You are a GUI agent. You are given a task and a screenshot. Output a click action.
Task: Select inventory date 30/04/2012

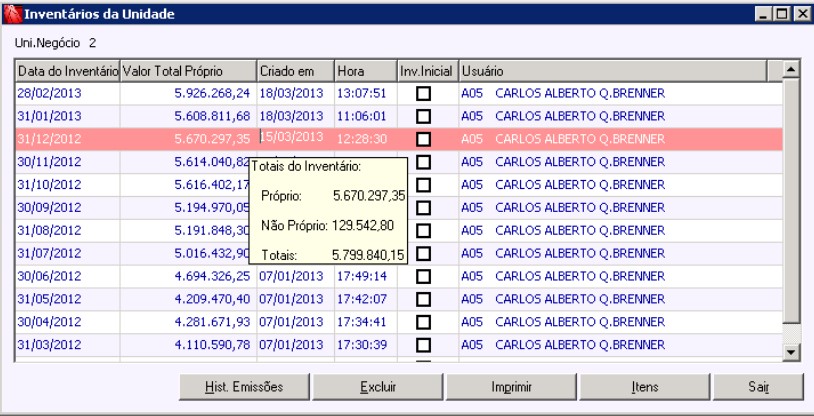click(49, 322)
